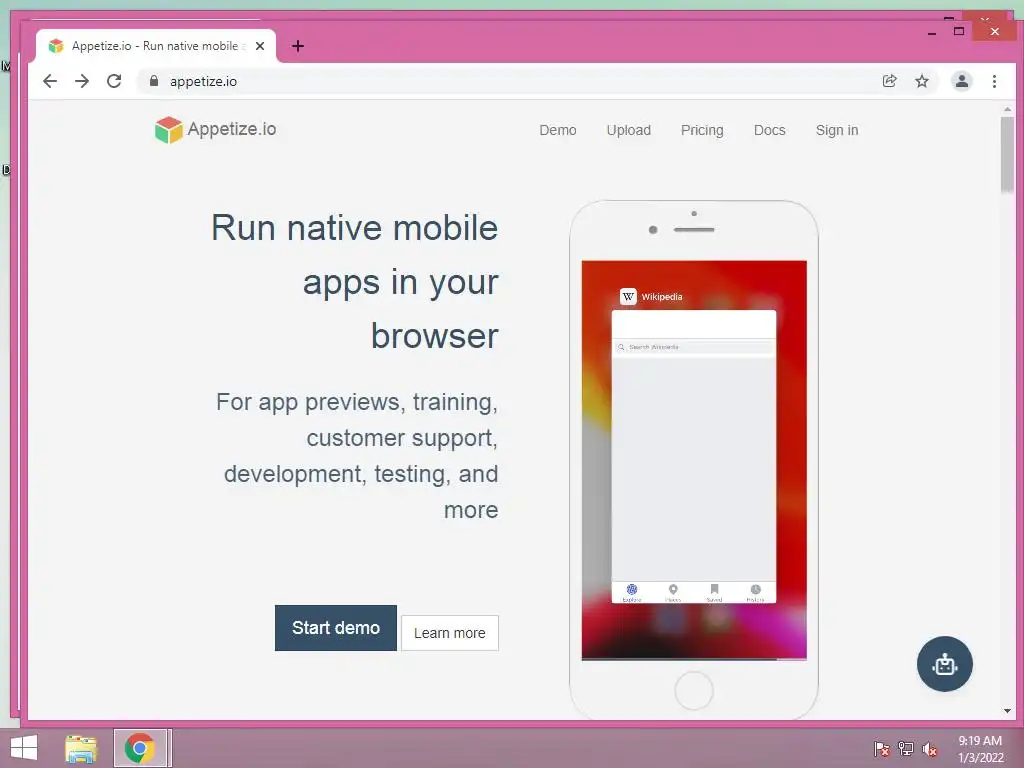The image size is (1024, 768).
Task: Click the 'Run native mobile apps in your browser' heading
Action: click(x=355, y=281)
